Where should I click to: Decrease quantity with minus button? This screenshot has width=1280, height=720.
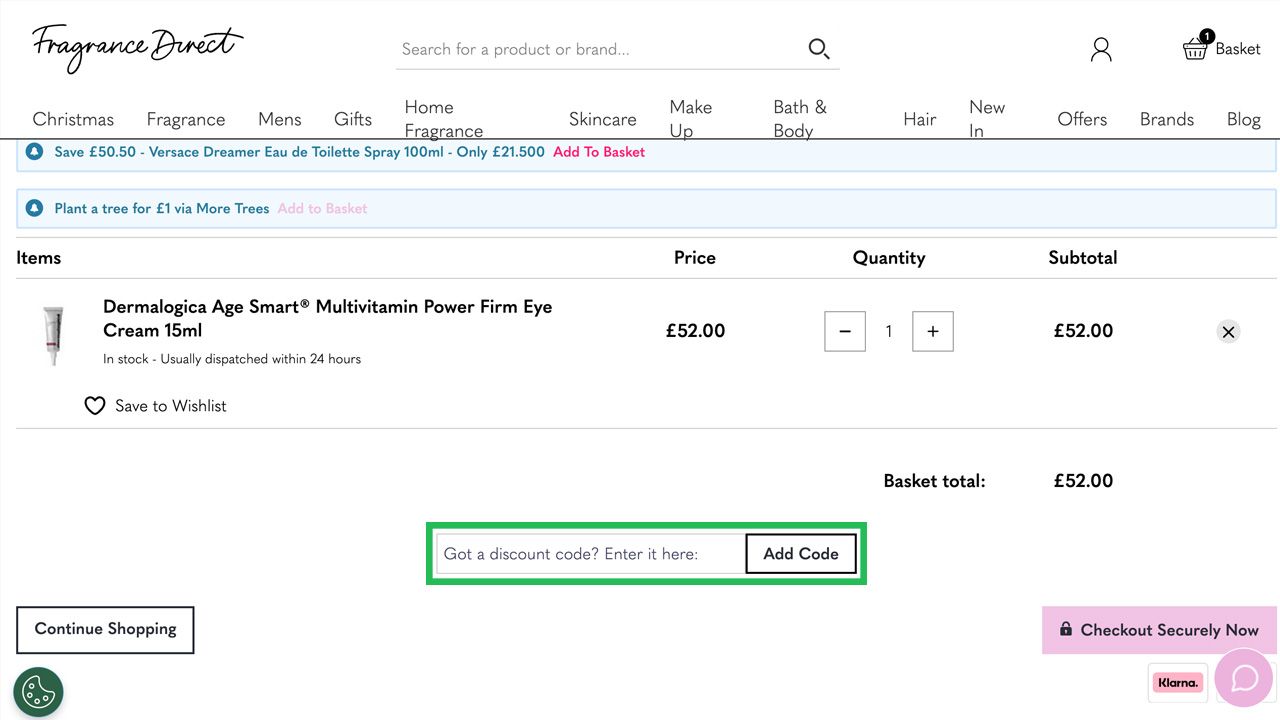(x=845, y=331)
